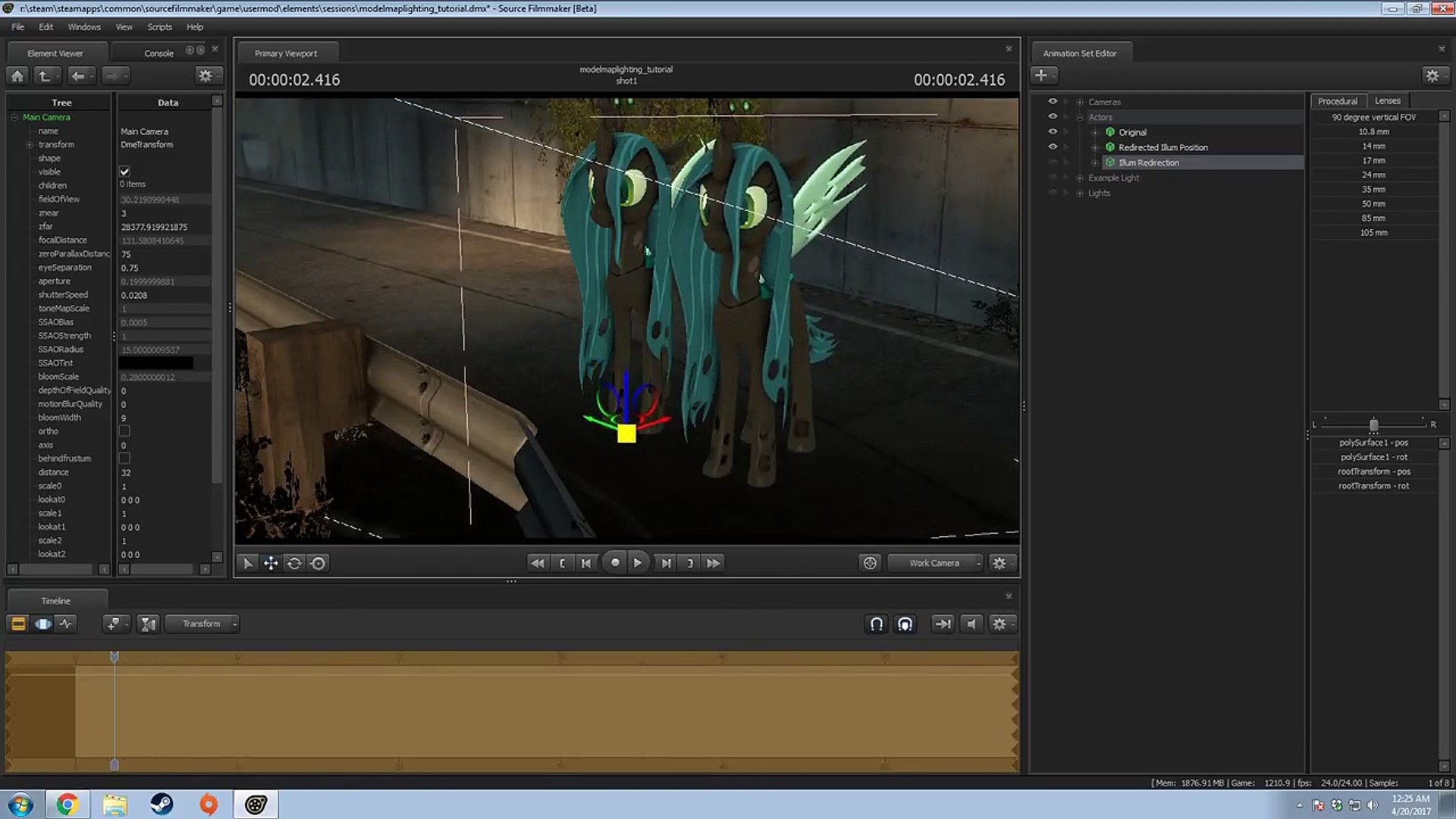Click the Home icon in Element Viewer
The image size is (1456, 819).
coord(17,75)
